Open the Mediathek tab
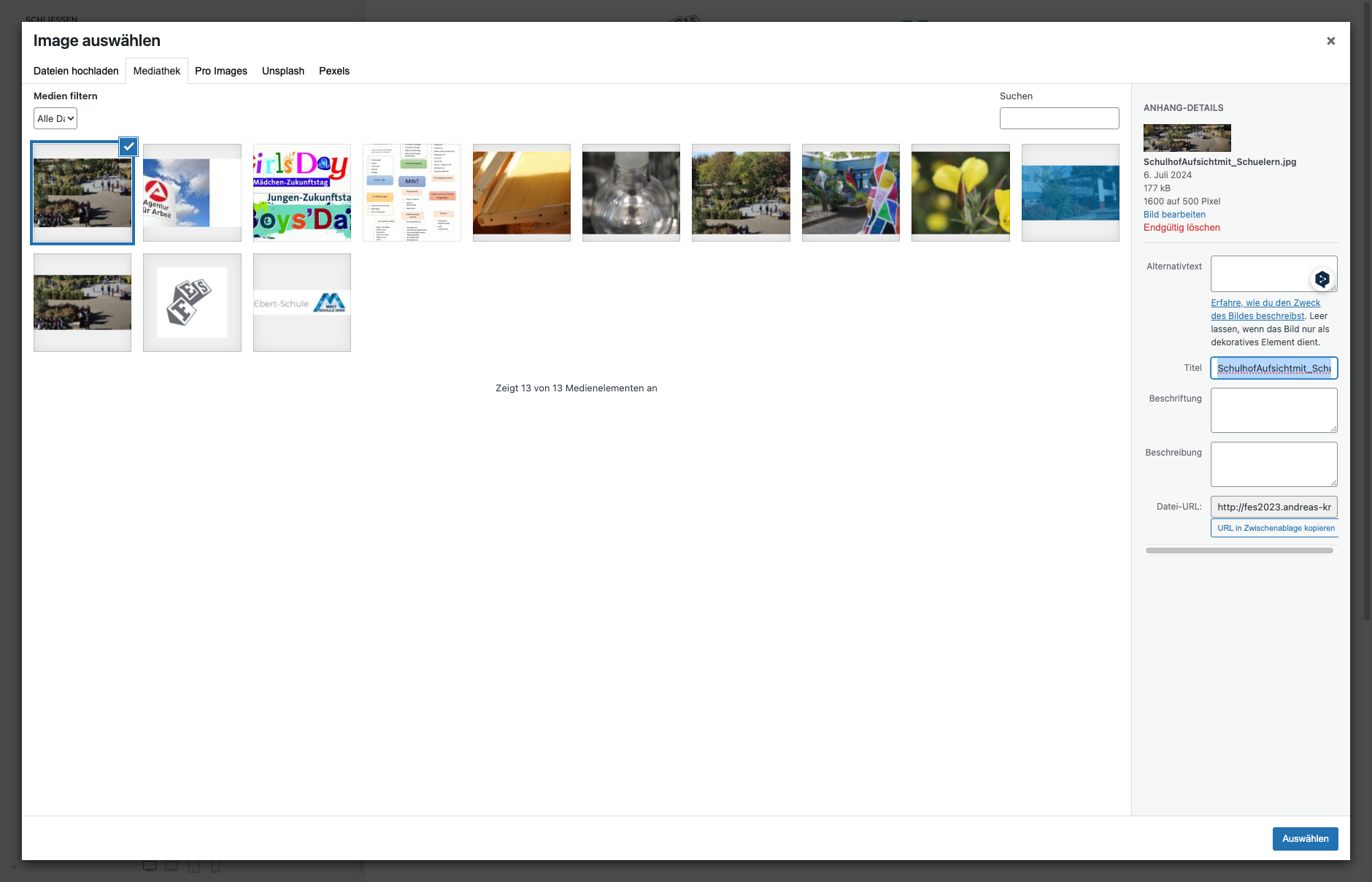1372x882 pixels. click(157, 71)
